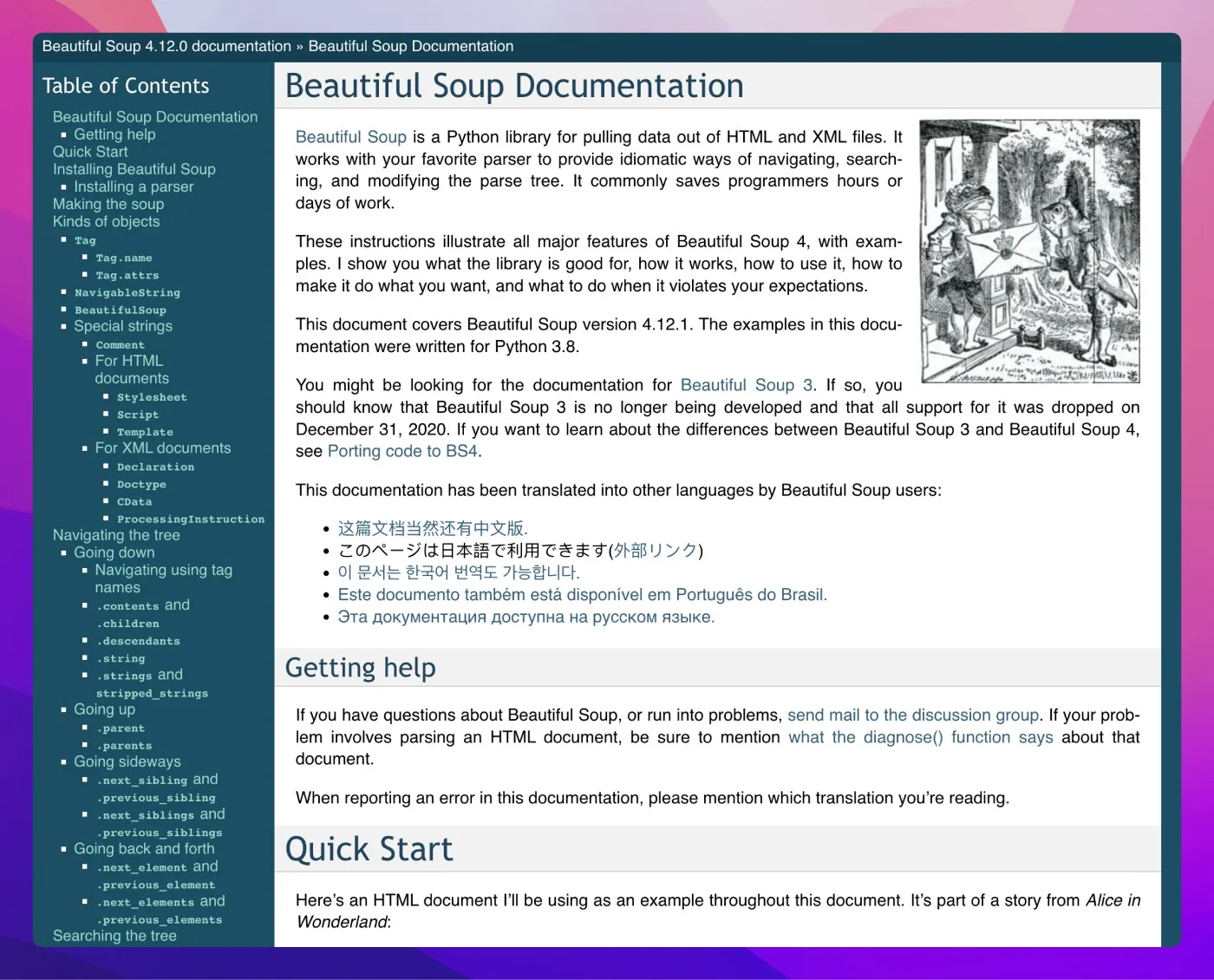The image size is (1214, 980).
Task: Go to Making the soup section
Action: pos(108,204)
